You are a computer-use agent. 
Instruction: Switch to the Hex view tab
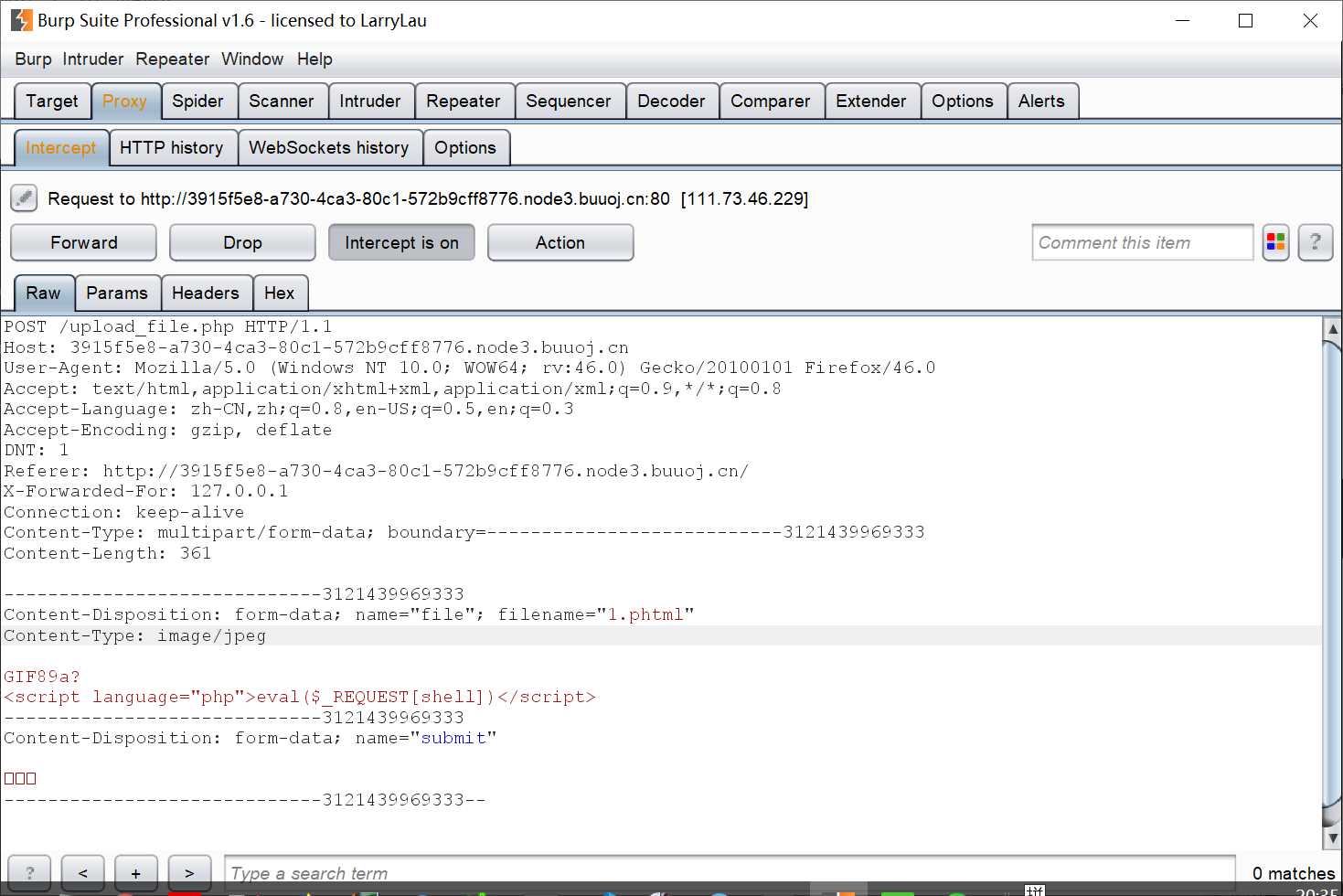pos(280,293)
